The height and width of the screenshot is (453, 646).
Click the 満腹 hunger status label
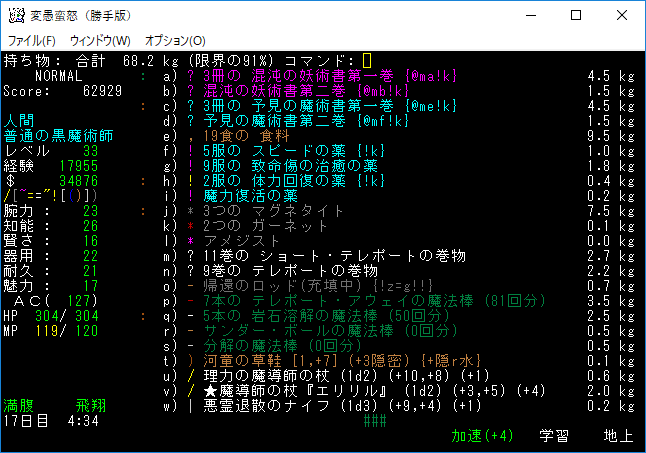click(20, 408)
